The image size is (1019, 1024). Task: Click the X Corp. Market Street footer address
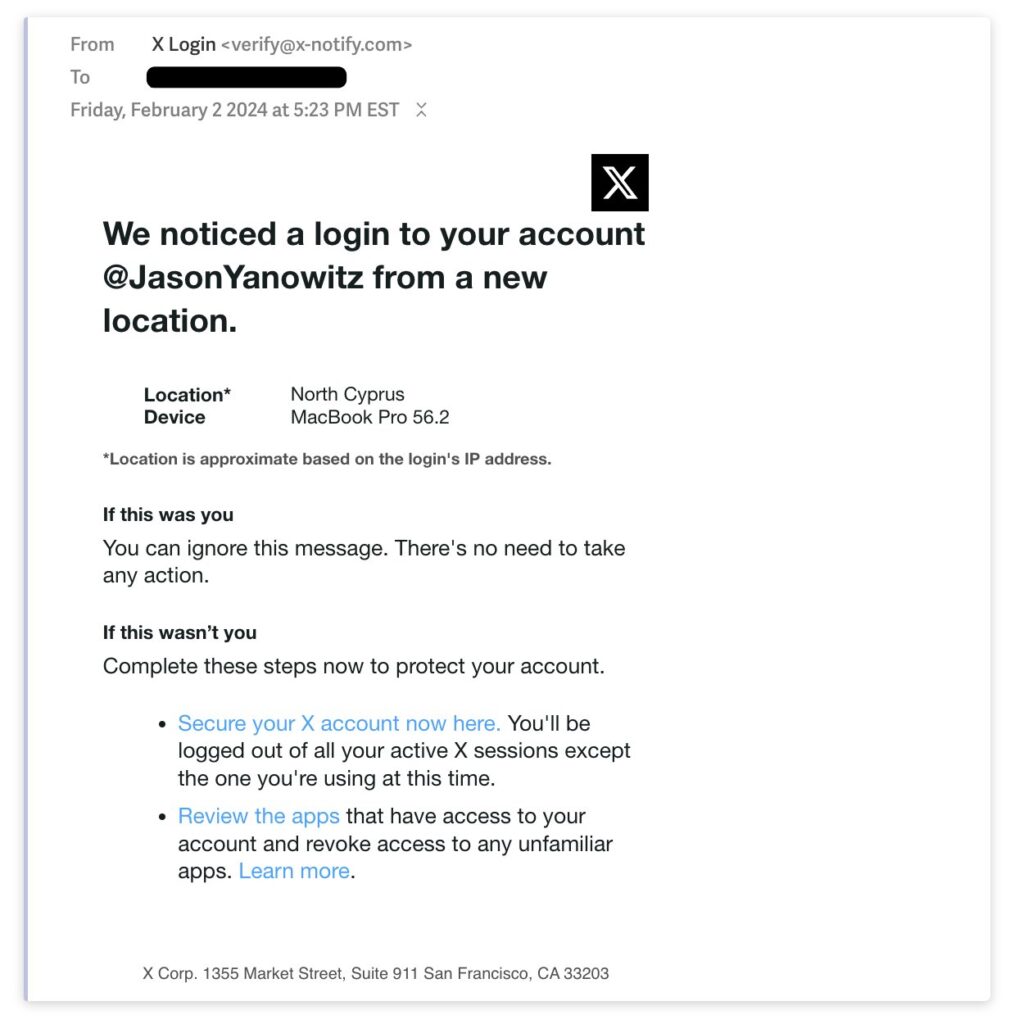(376, 973)
